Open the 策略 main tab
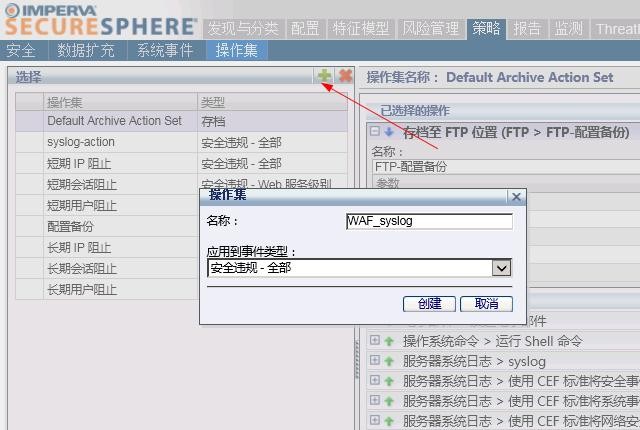Screen dimensions: 640x430 487,29
